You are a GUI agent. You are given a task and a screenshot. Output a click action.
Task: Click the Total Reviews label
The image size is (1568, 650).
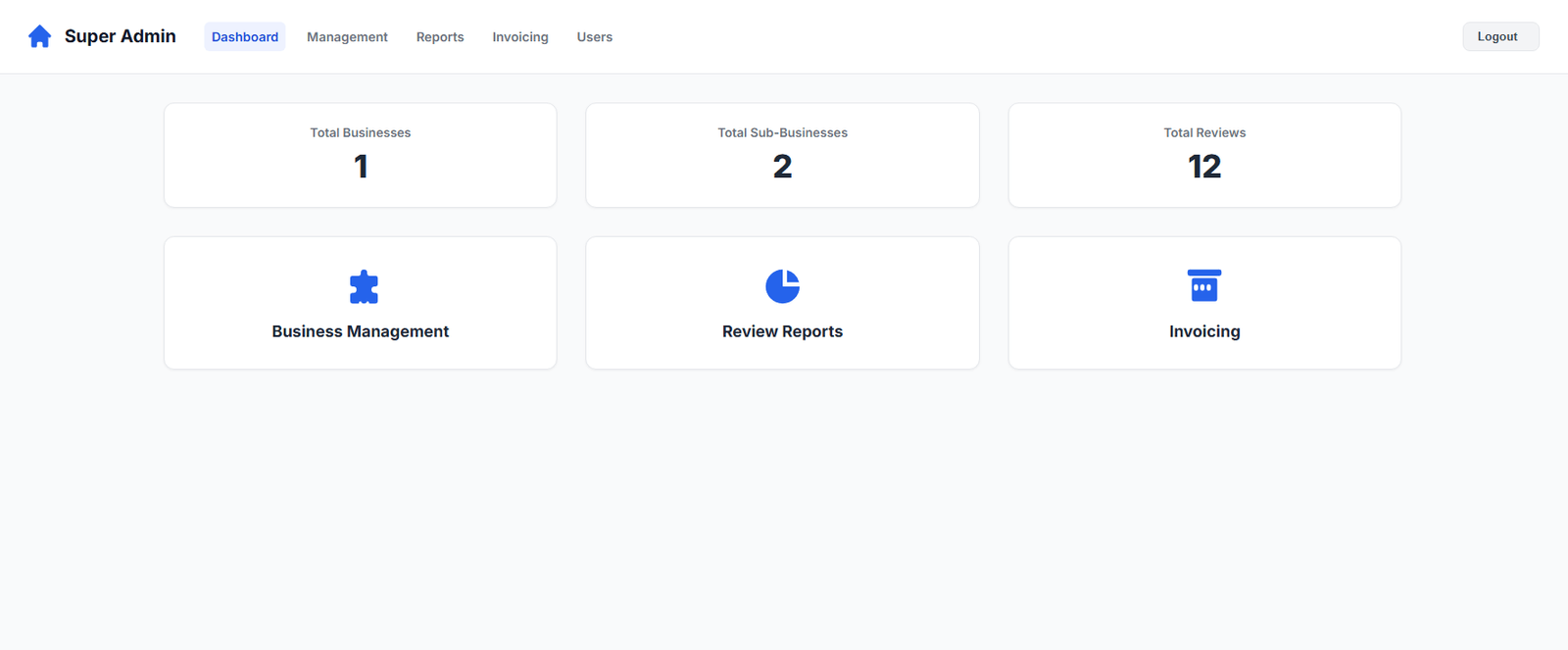(x=1204, y=132)
